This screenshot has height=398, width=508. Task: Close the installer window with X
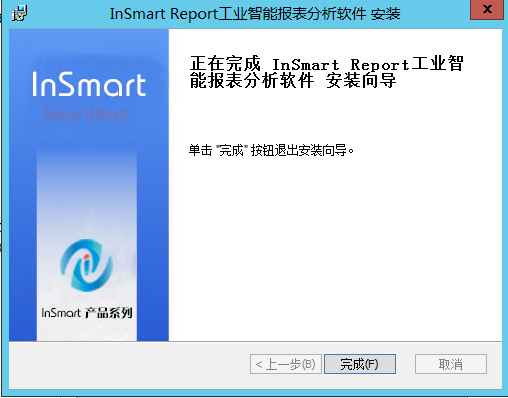coord(487,10)
